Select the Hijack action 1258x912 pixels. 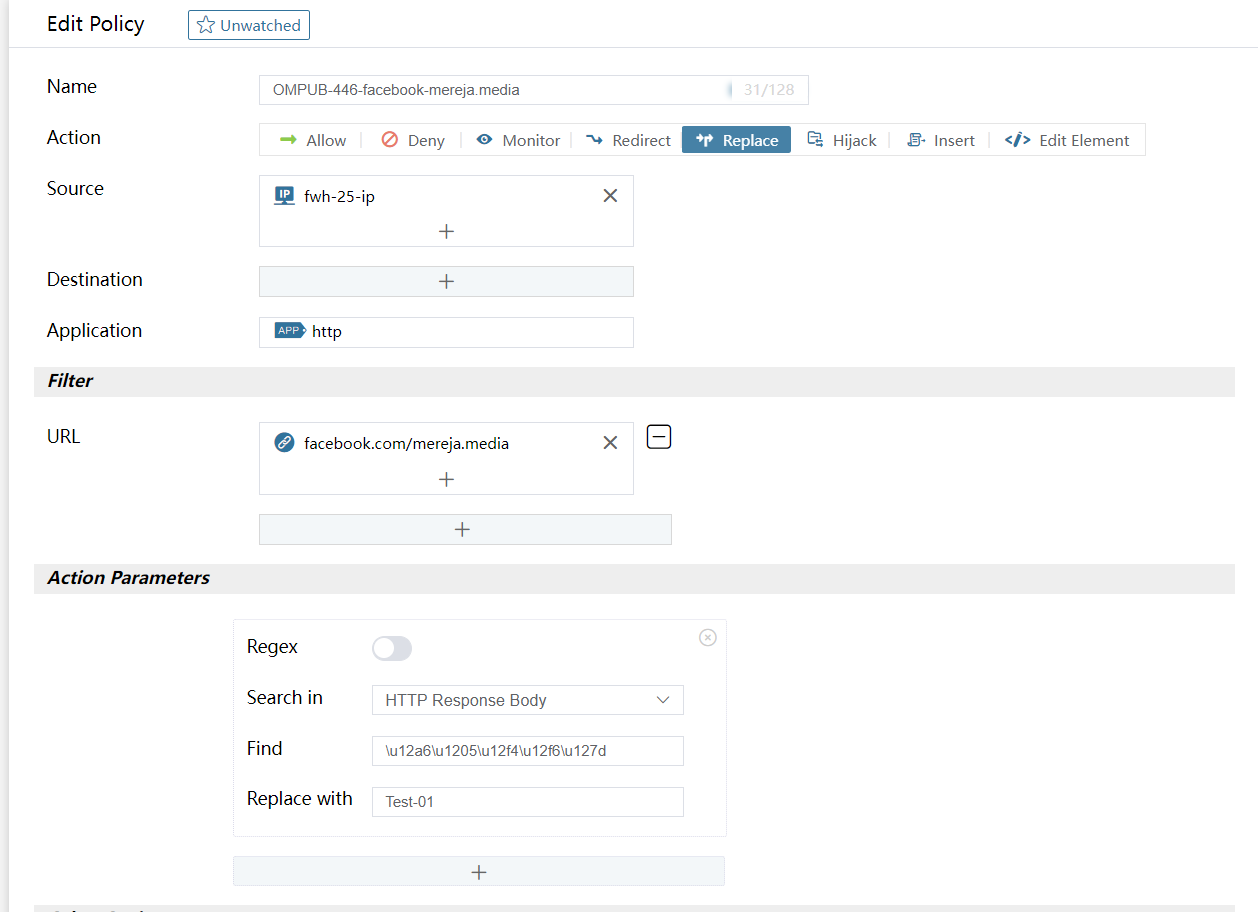click(x=841, y=140)
